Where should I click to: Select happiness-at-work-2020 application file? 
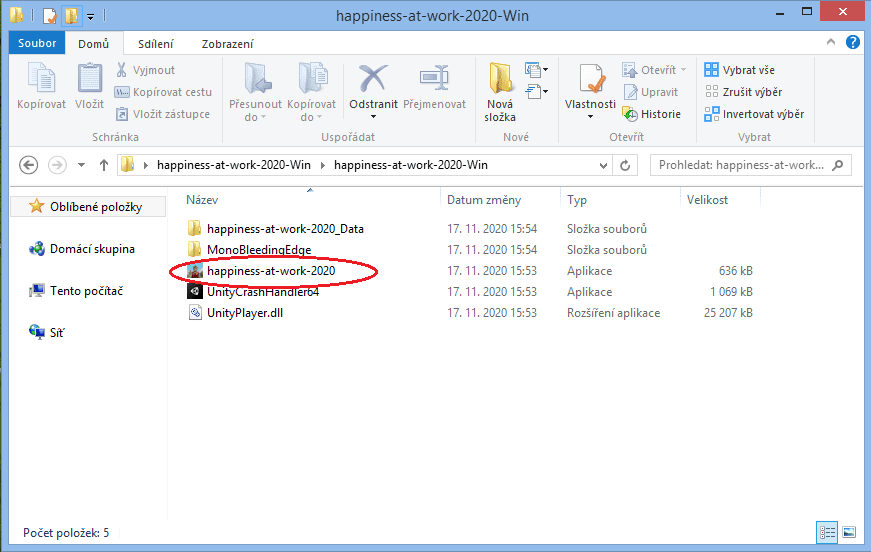(x=271, y=271)
